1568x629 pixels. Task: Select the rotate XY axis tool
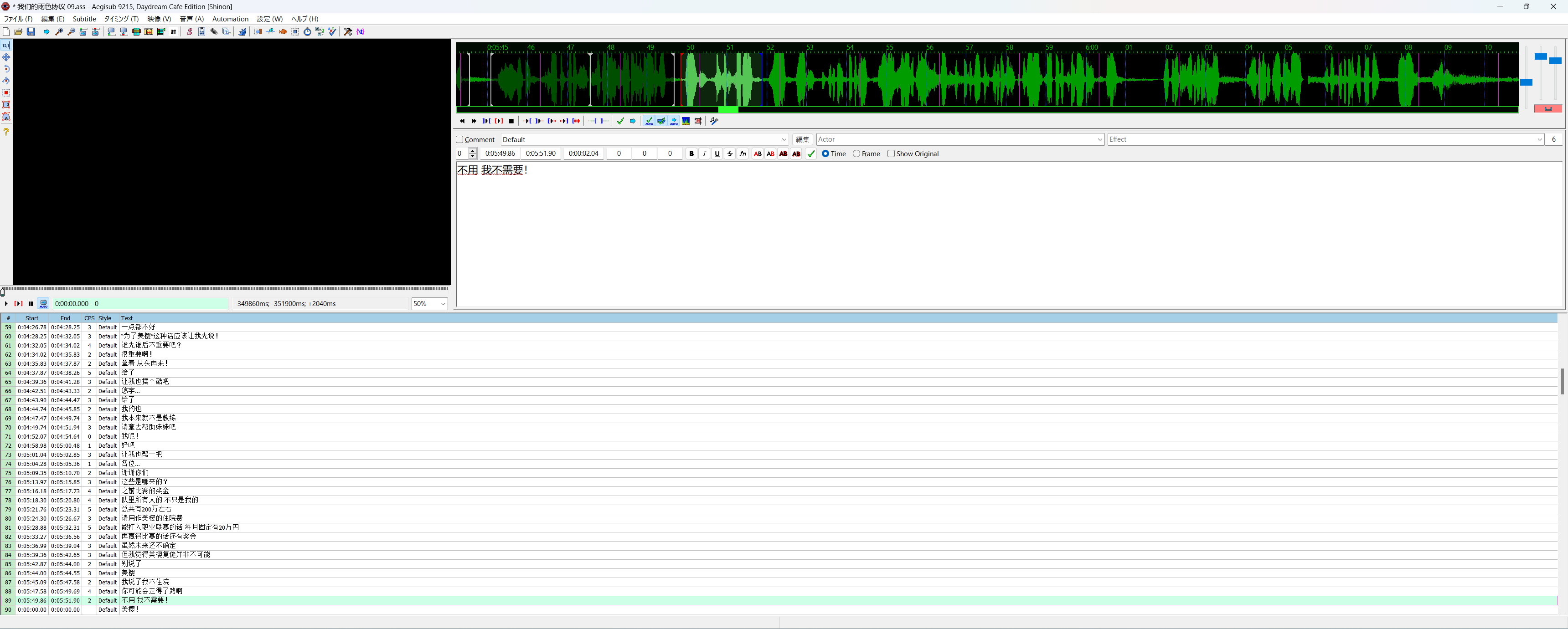coord(6,81)
